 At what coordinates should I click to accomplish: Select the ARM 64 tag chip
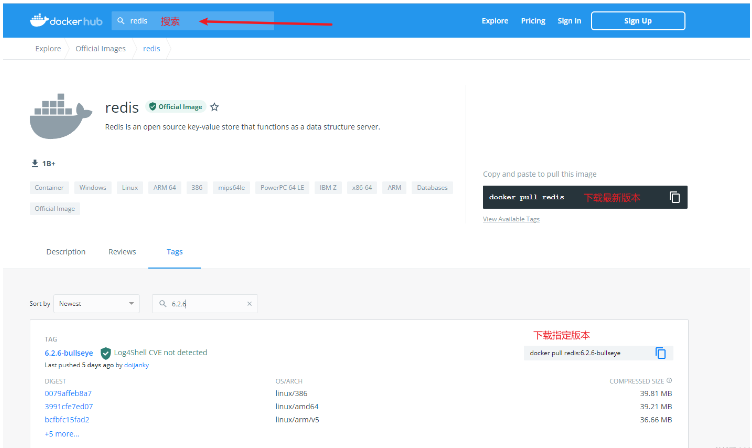(x=164, y=188)
